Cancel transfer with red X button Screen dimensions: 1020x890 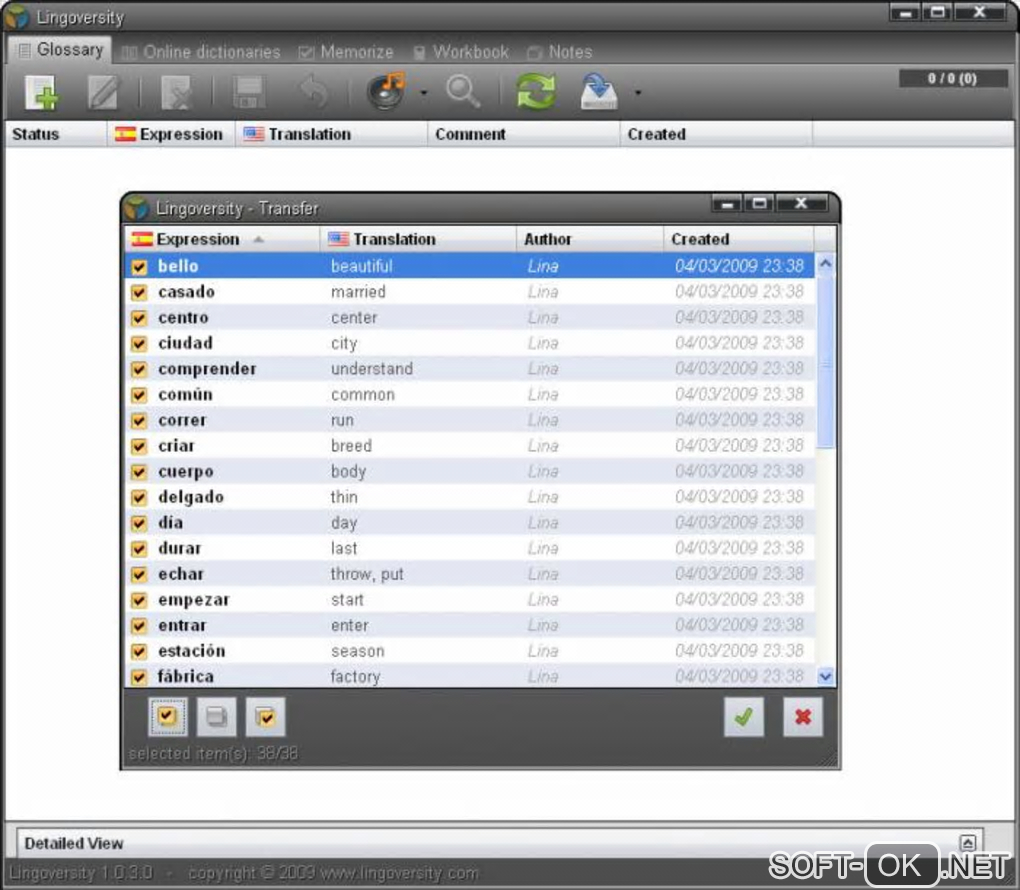803,717
